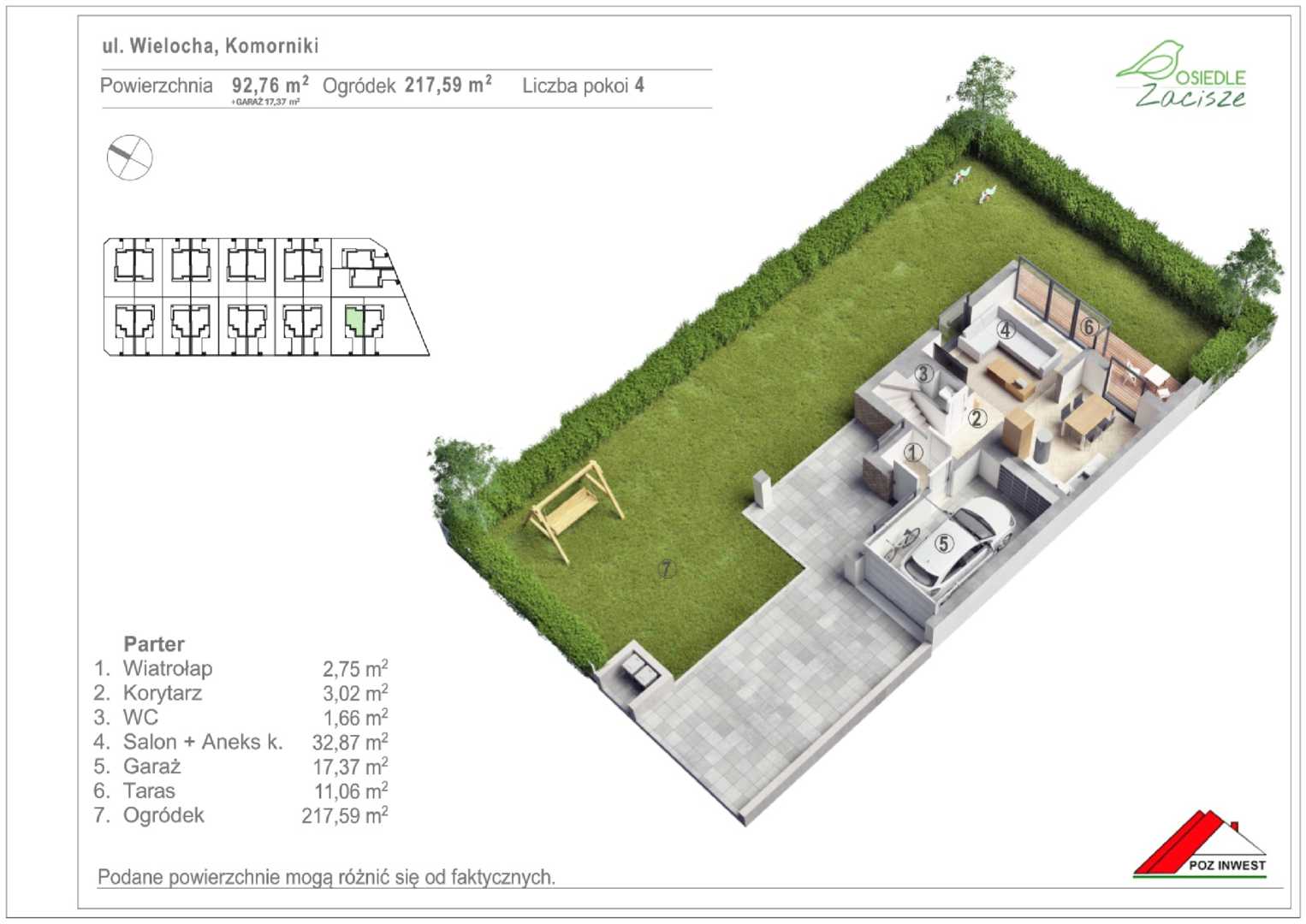Click the '2,75 m²' legend value

355,668
